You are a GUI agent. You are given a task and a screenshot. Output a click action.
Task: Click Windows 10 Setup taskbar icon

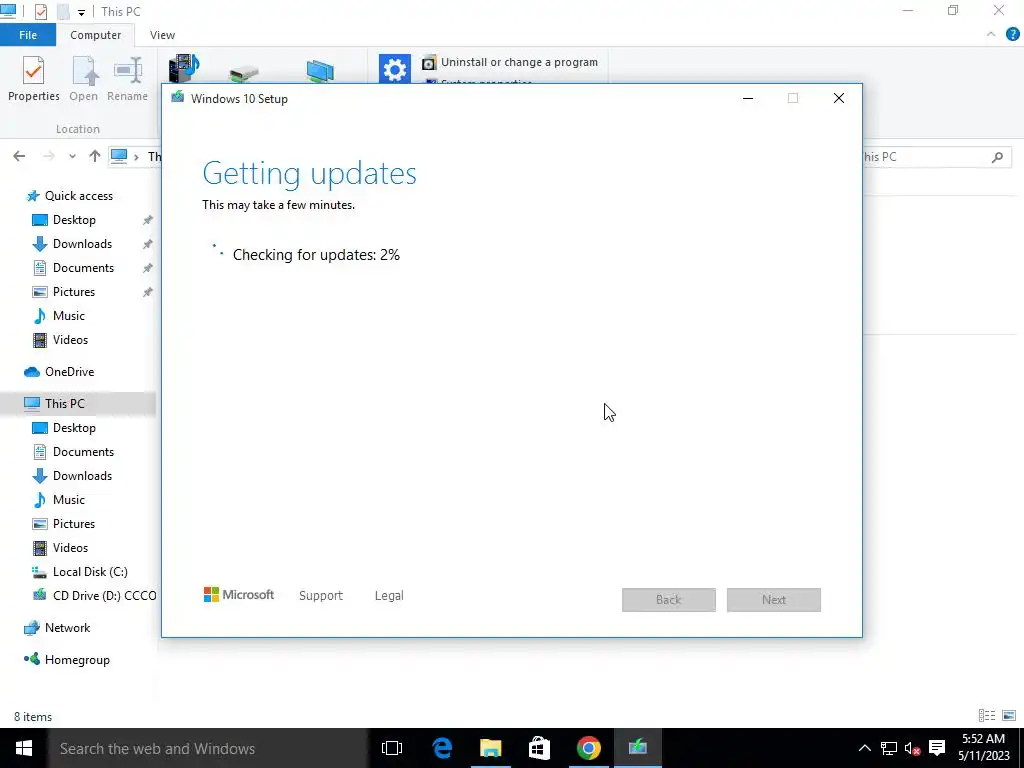point(637,748)
